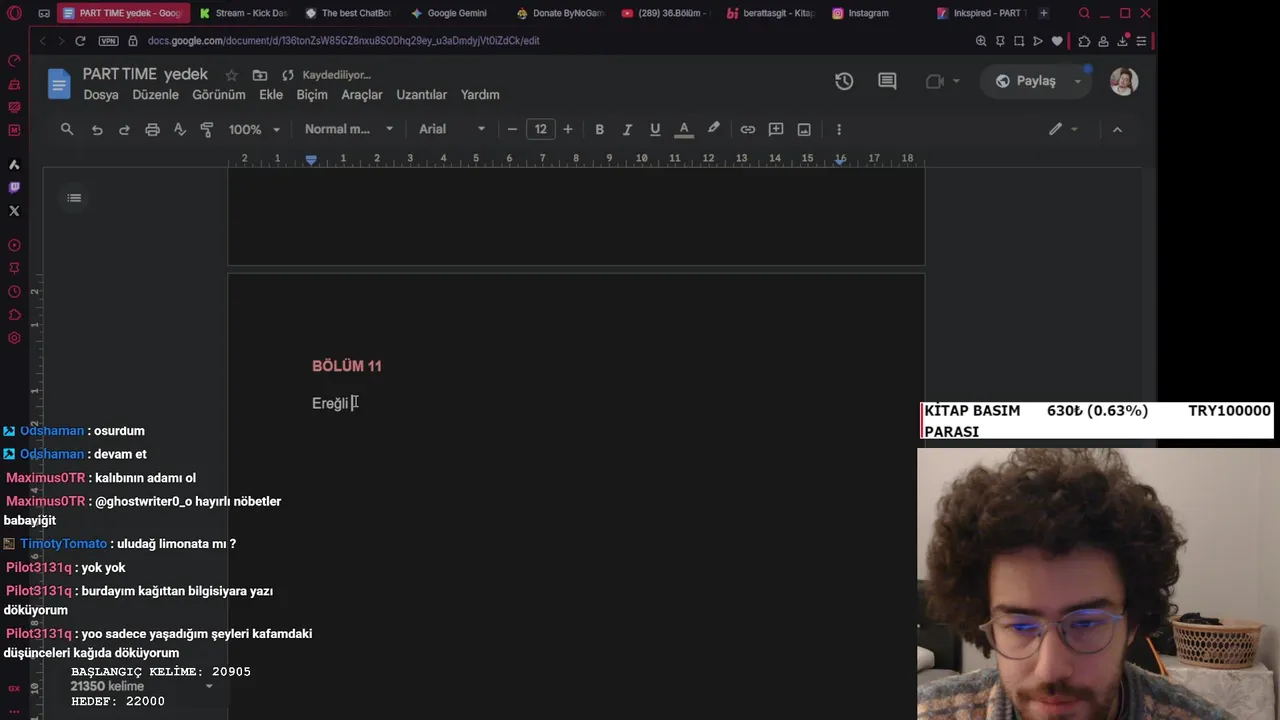Viewport: 1280px width, 720px height.
Task: Open the 100% zoom dropdown
Action: coord(254,129)
